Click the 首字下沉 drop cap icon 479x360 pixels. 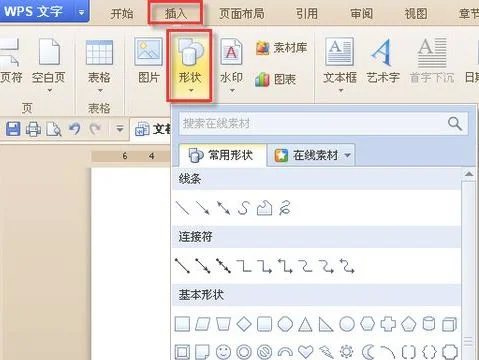(432, 52)
